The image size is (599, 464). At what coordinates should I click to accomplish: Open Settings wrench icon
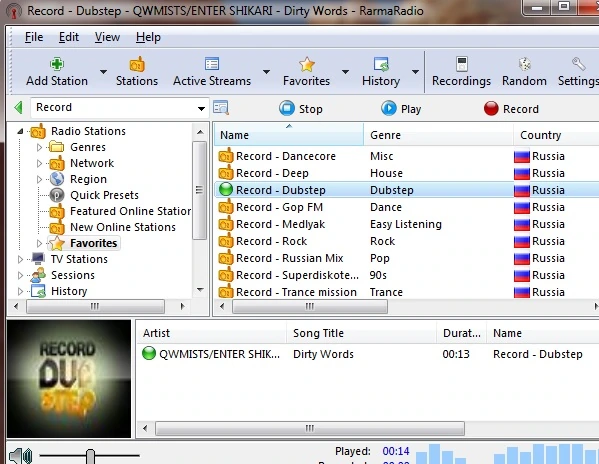(x=578, y=64)
